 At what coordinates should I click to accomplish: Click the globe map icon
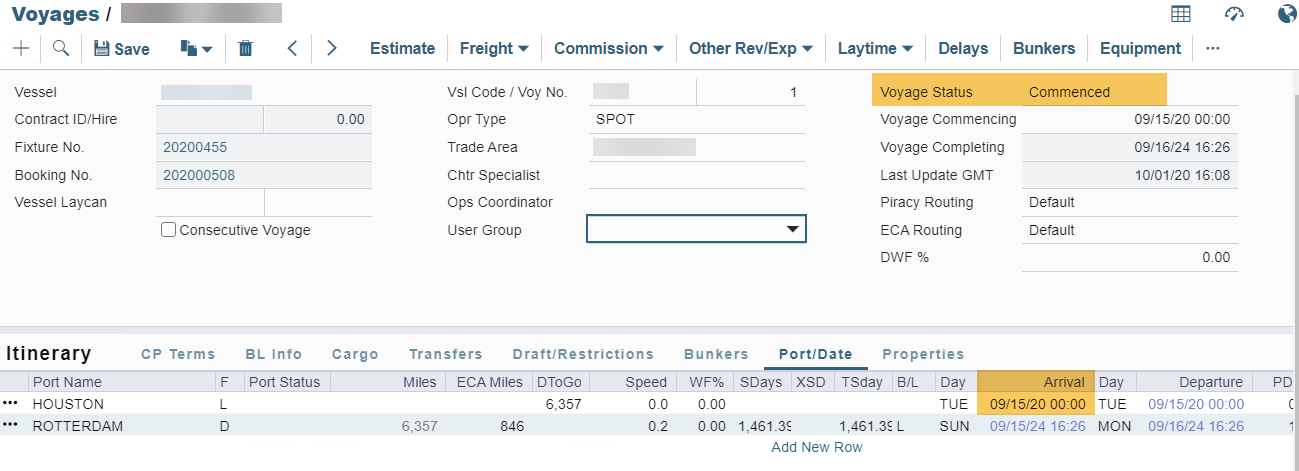(1287, 14)
